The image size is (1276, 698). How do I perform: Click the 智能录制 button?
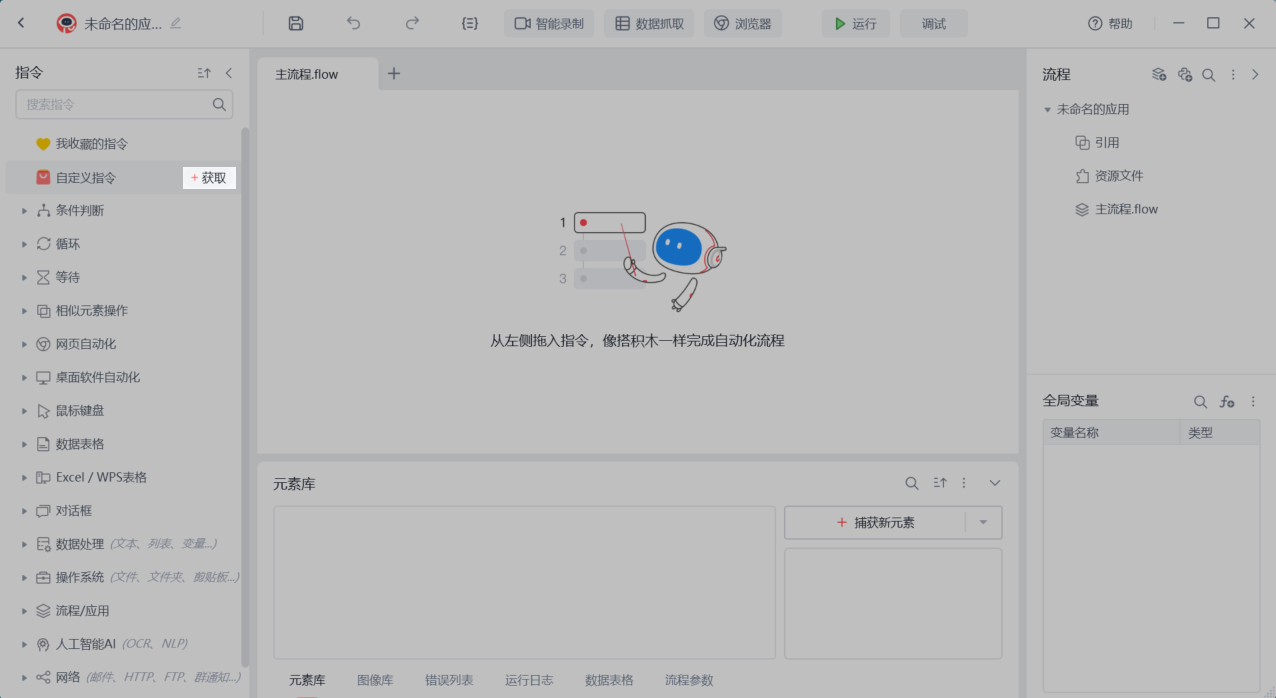(x=549, y=23)
